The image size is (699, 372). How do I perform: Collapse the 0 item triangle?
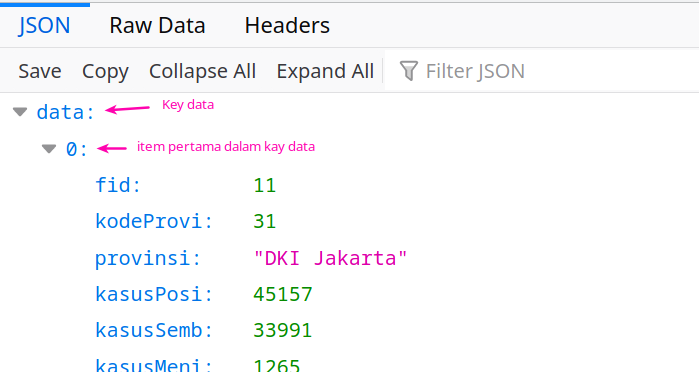pyautogui.click(x=49, y=149)
